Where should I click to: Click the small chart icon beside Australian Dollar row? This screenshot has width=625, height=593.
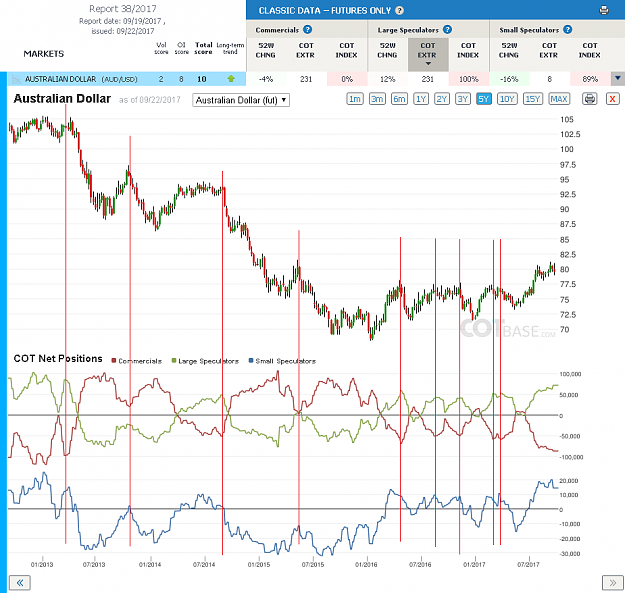point(16,79)
